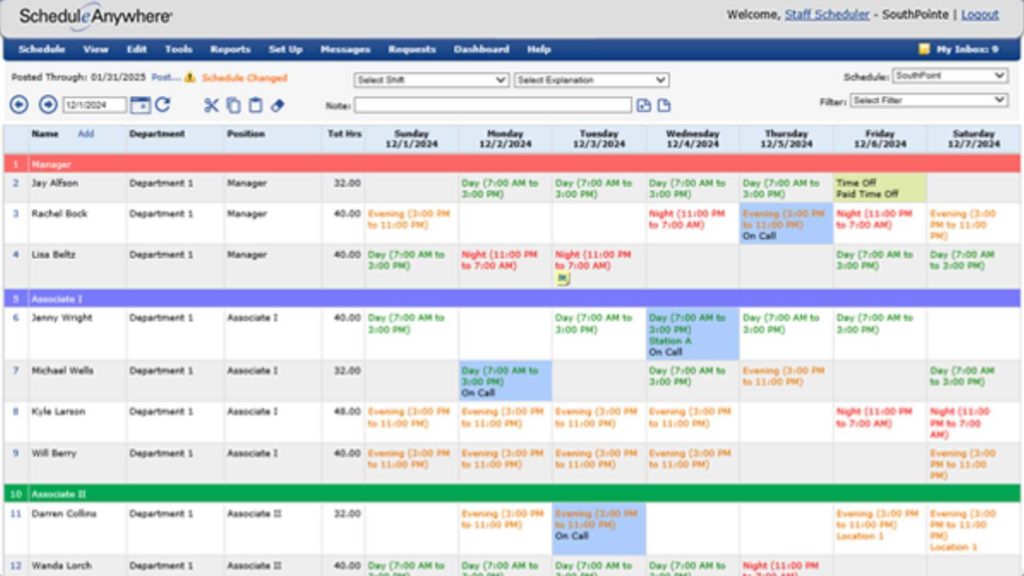
Task: Select the Eraser tool
Action: click(x=278, y=103)
